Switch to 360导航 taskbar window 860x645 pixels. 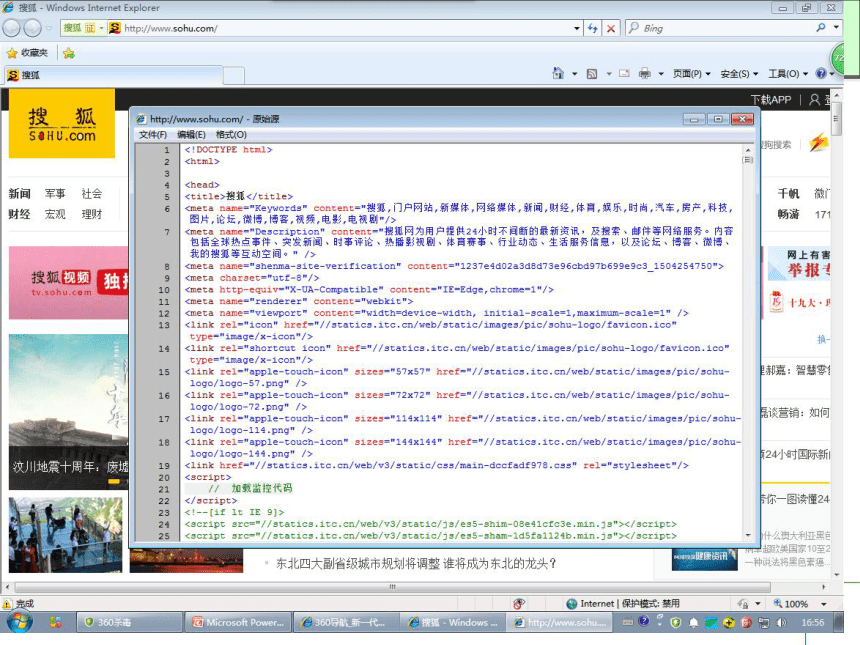[346, 622]
